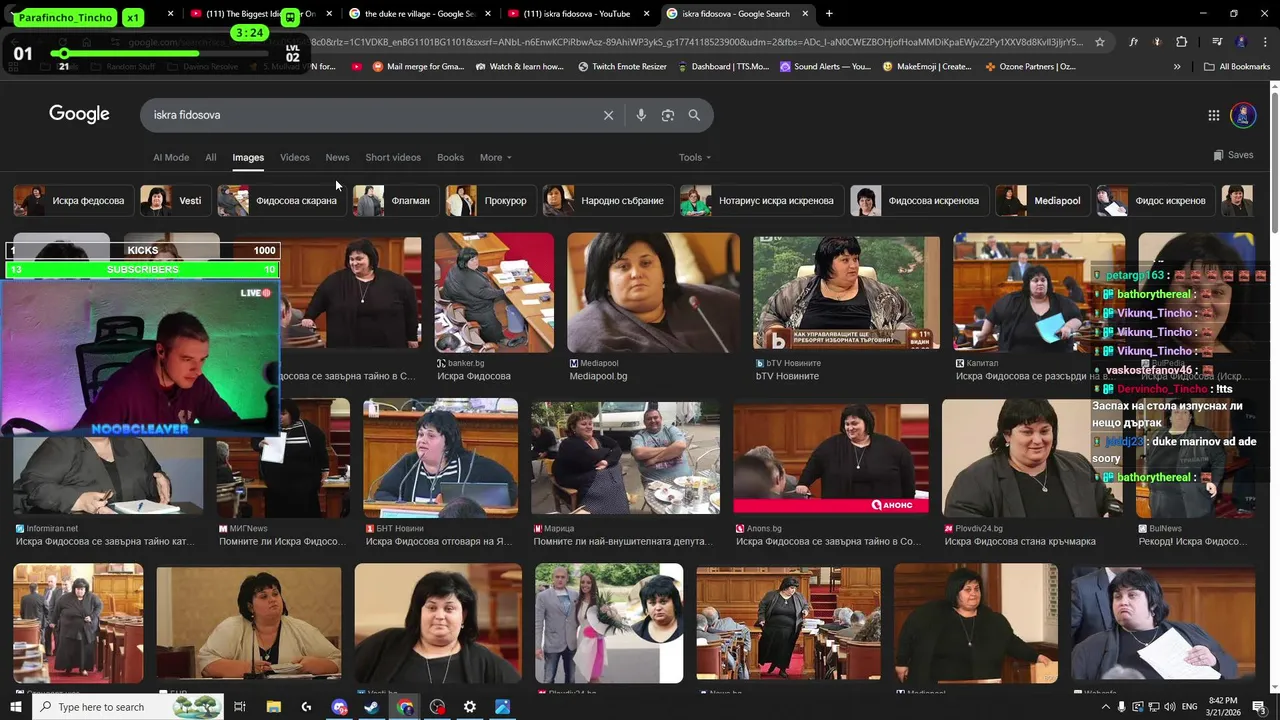Open the Mediapool.bg image result
Image resolution: width=1280 pixels, height=720 pixels.
[x=654, y=293]
